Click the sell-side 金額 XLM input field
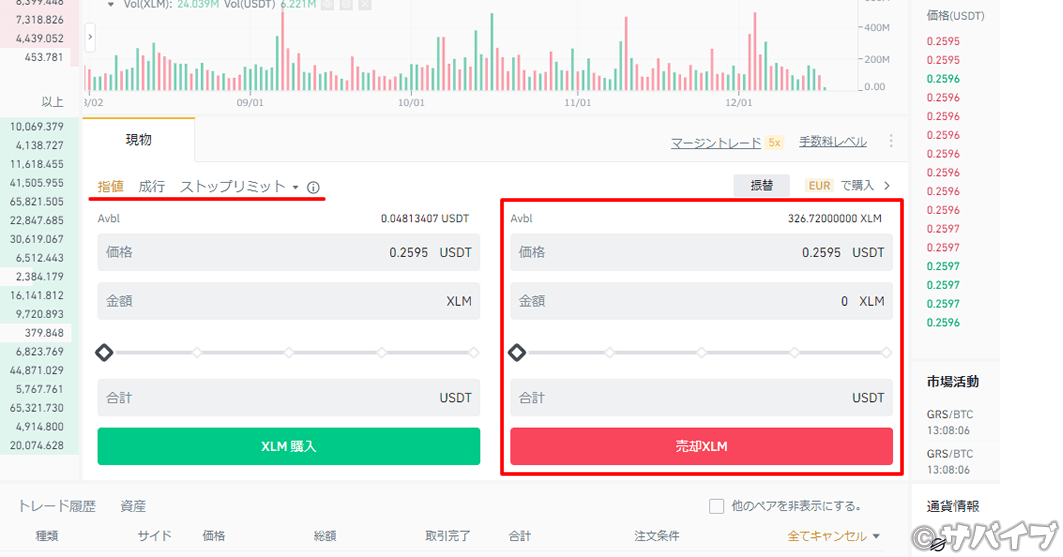 tap(701, 301)
